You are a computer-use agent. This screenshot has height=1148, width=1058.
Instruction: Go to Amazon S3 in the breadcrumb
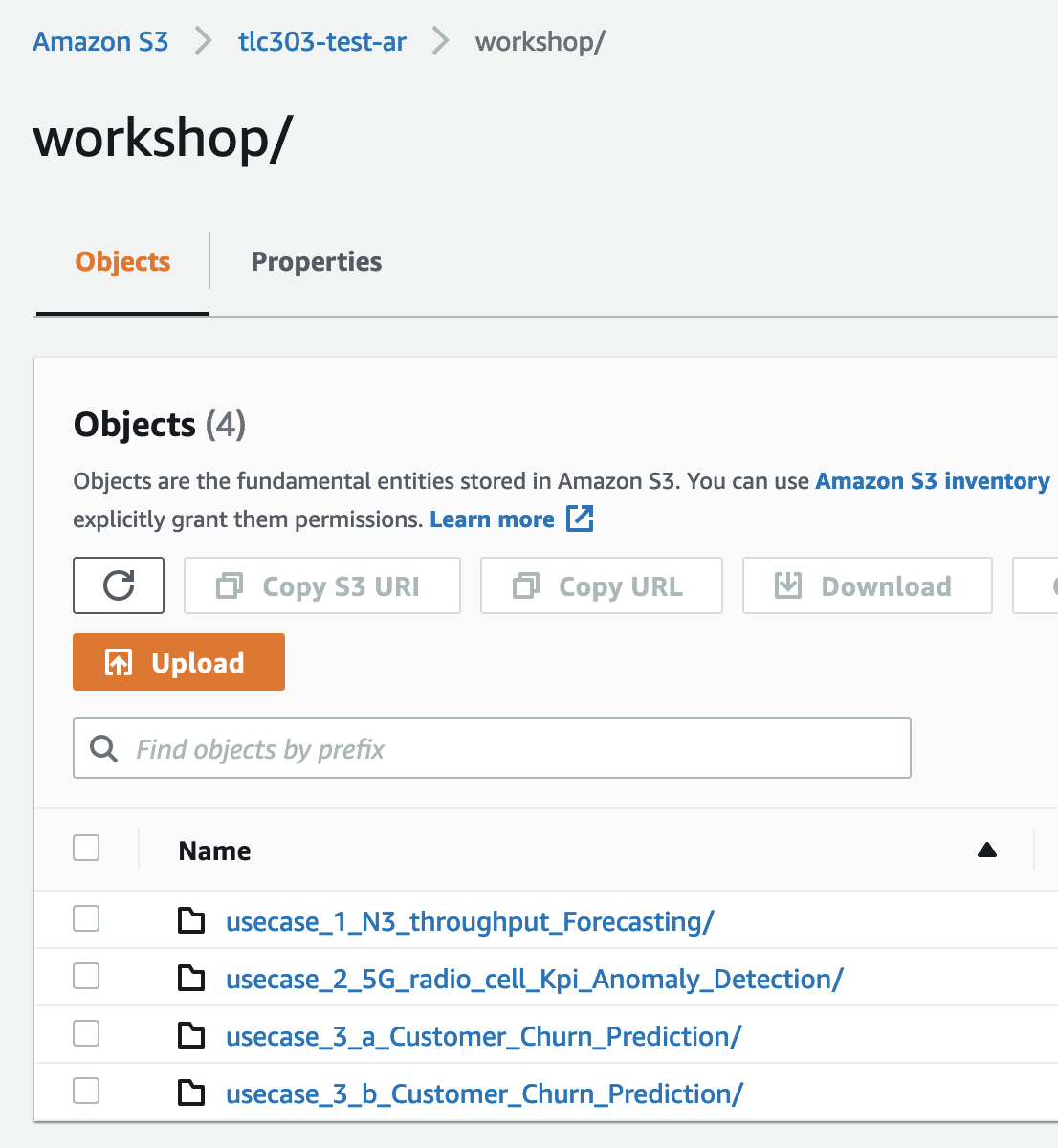click(100, 42)
